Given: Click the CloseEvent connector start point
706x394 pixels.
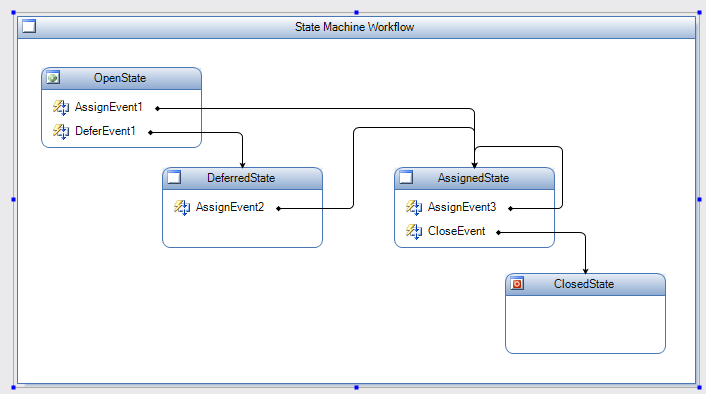Looking at the screenshot, I should click(498, 232).
